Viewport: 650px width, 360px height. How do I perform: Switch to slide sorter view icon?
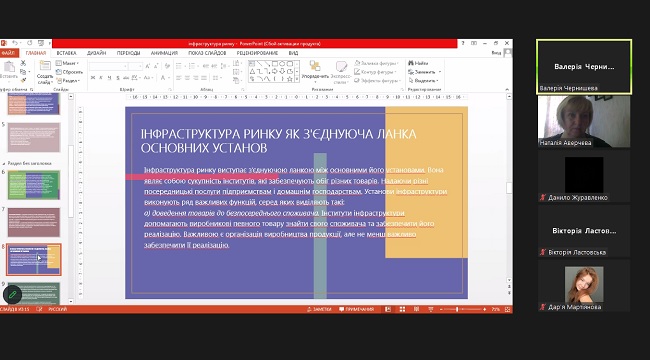tap(402, 309)
